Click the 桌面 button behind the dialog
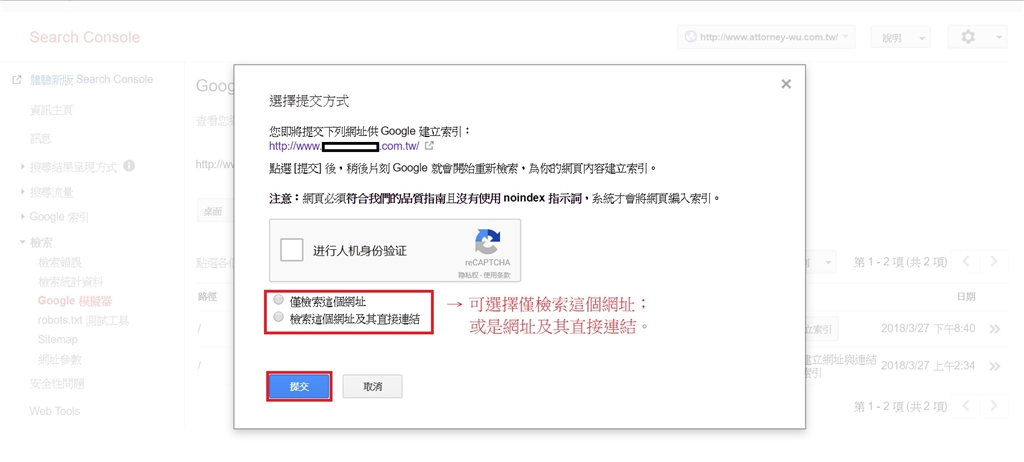This screenshot has height=462, width=1024. [x=215, y=211]
